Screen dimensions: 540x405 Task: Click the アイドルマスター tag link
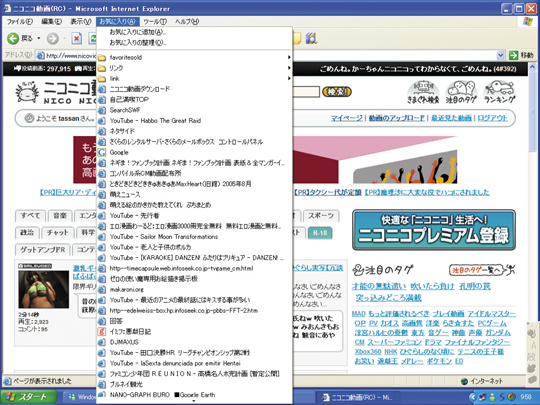tap(491, 314)
